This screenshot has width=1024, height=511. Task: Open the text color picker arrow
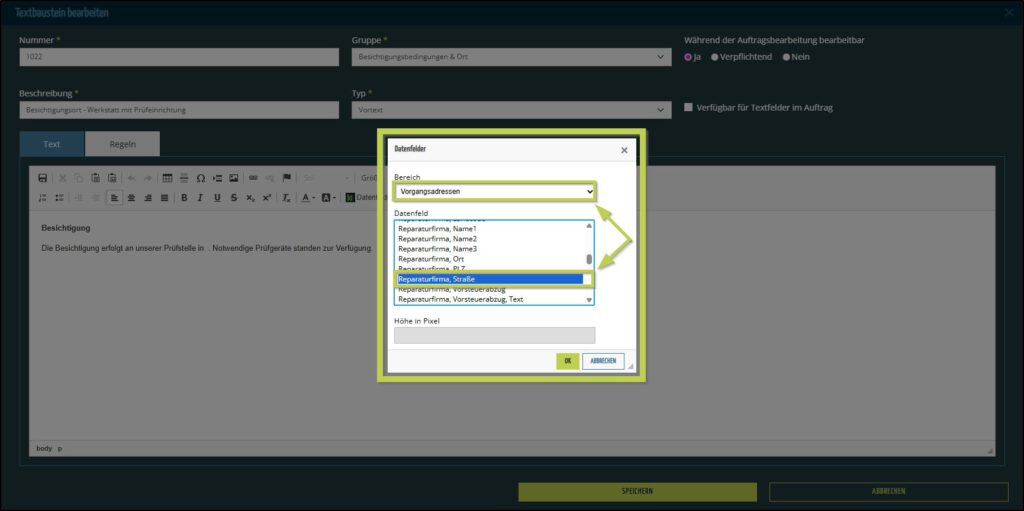(316, 198)
